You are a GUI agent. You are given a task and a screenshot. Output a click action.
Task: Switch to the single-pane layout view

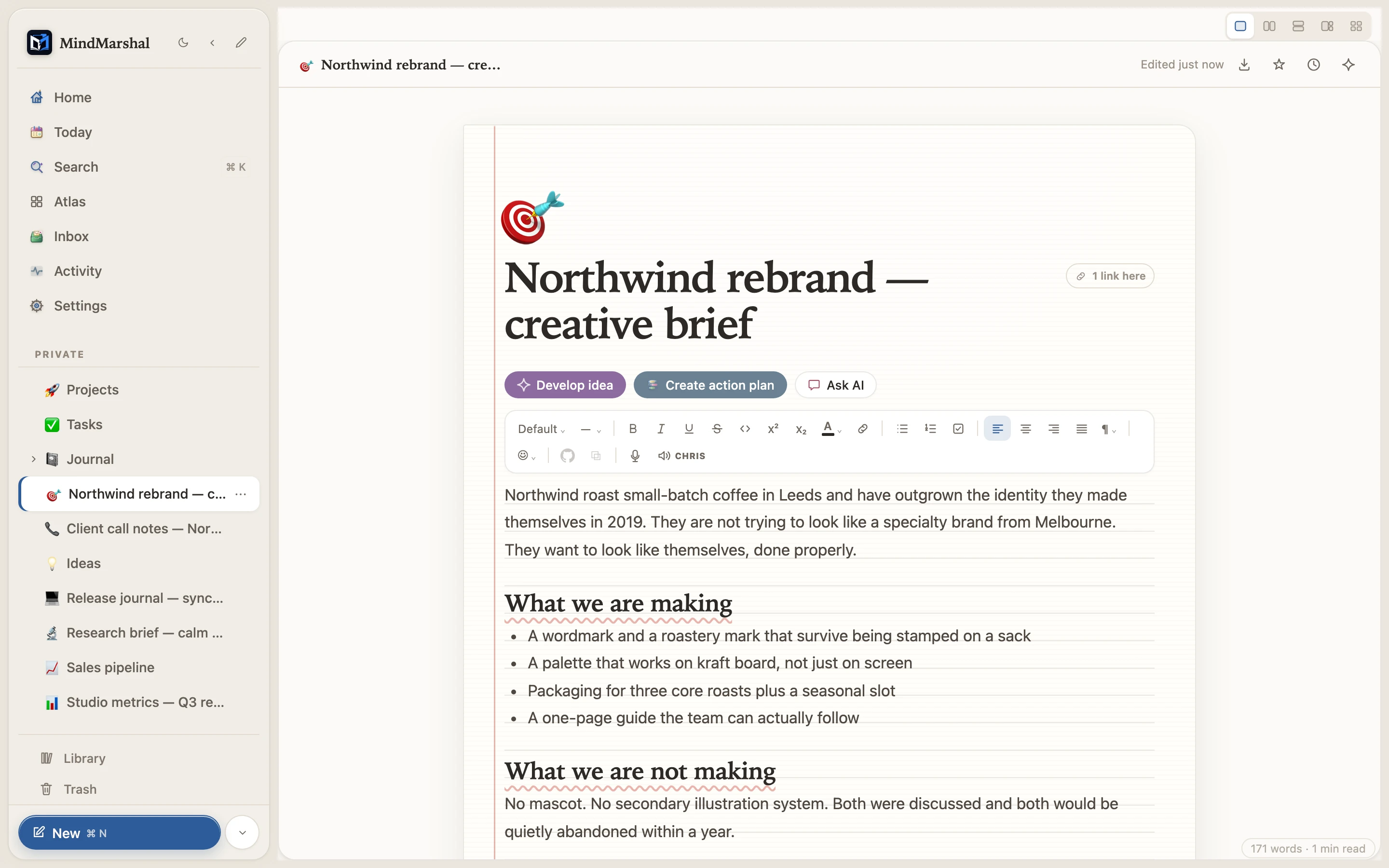1240,27
